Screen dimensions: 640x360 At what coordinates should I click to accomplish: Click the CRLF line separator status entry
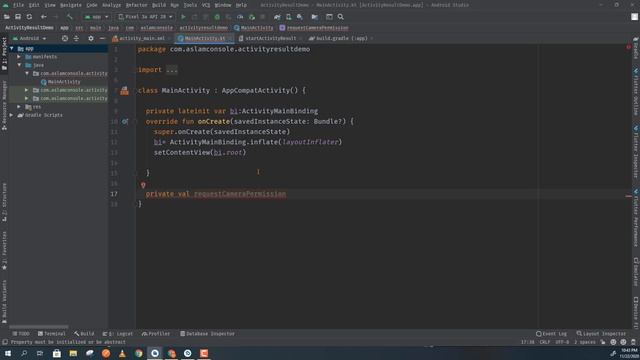coord(545,342)
